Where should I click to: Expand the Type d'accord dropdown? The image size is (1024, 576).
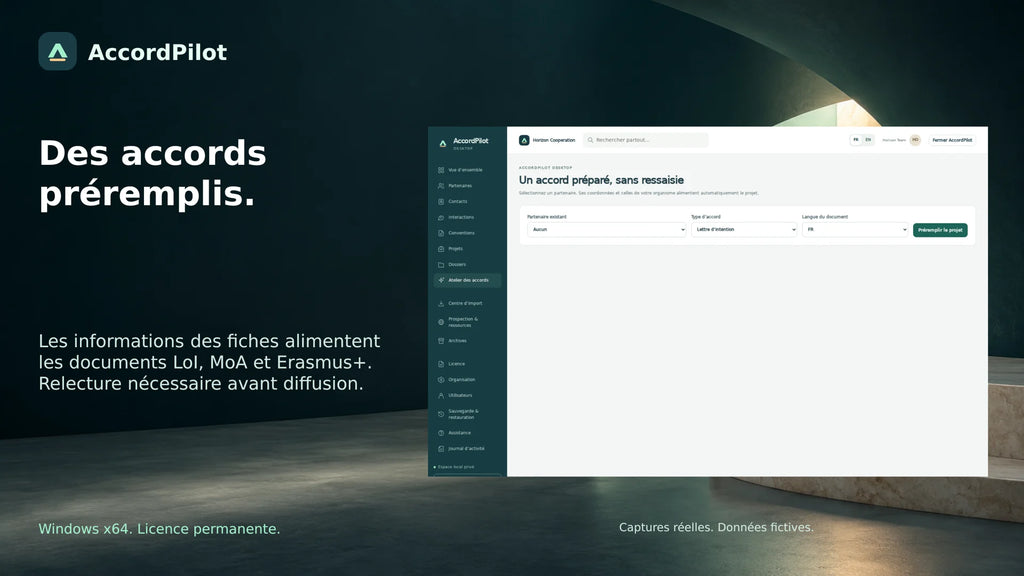744,230
